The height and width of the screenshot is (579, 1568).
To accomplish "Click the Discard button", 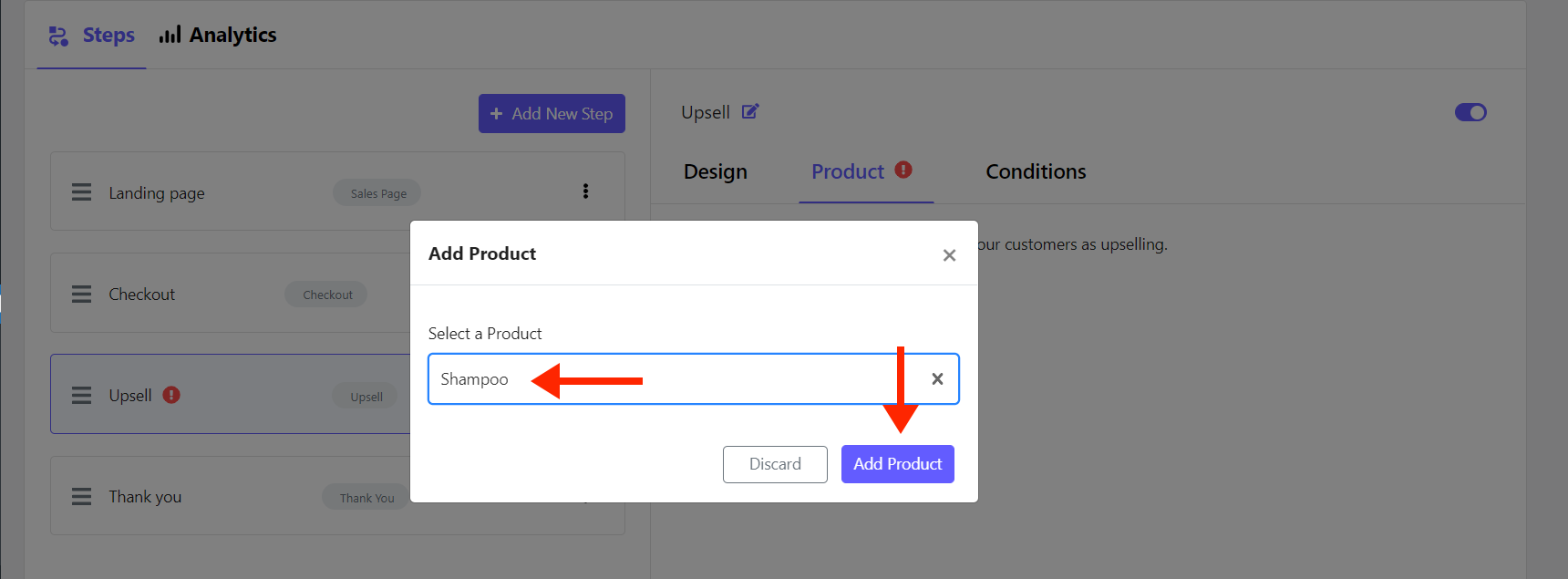I will tap(775, 464).
